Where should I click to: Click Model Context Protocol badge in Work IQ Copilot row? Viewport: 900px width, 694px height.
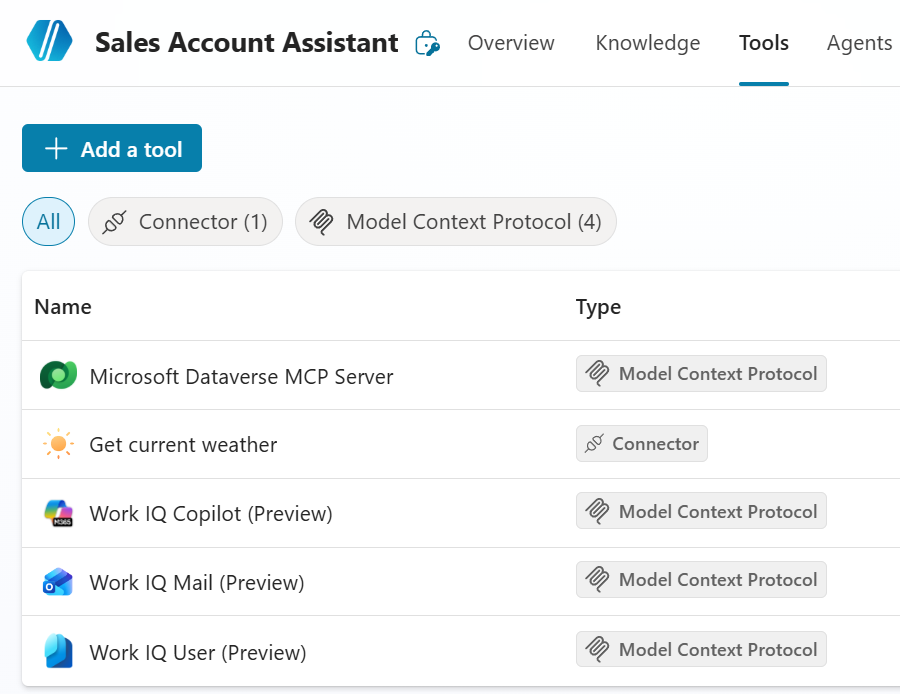pyautogui.click(x=701, y=511)
